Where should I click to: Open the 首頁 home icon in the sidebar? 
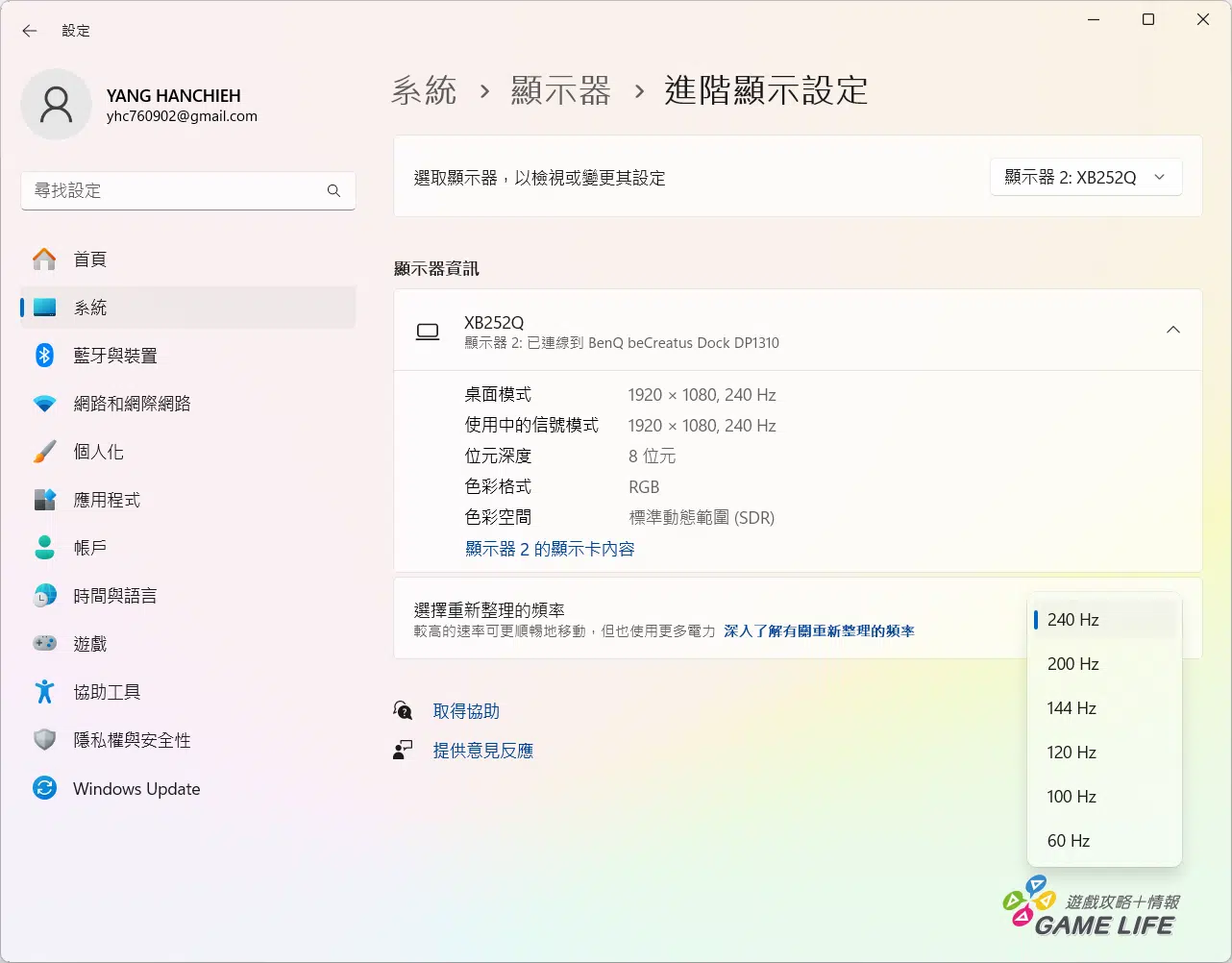[x=44, y=259]
